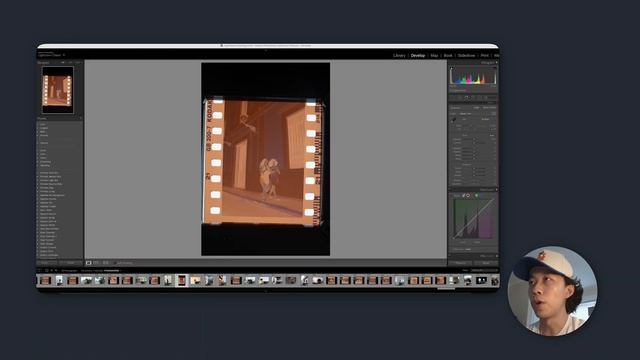
Task: Toggle highlight clipping indicator in histogram
Action: (x=495, y=69)
